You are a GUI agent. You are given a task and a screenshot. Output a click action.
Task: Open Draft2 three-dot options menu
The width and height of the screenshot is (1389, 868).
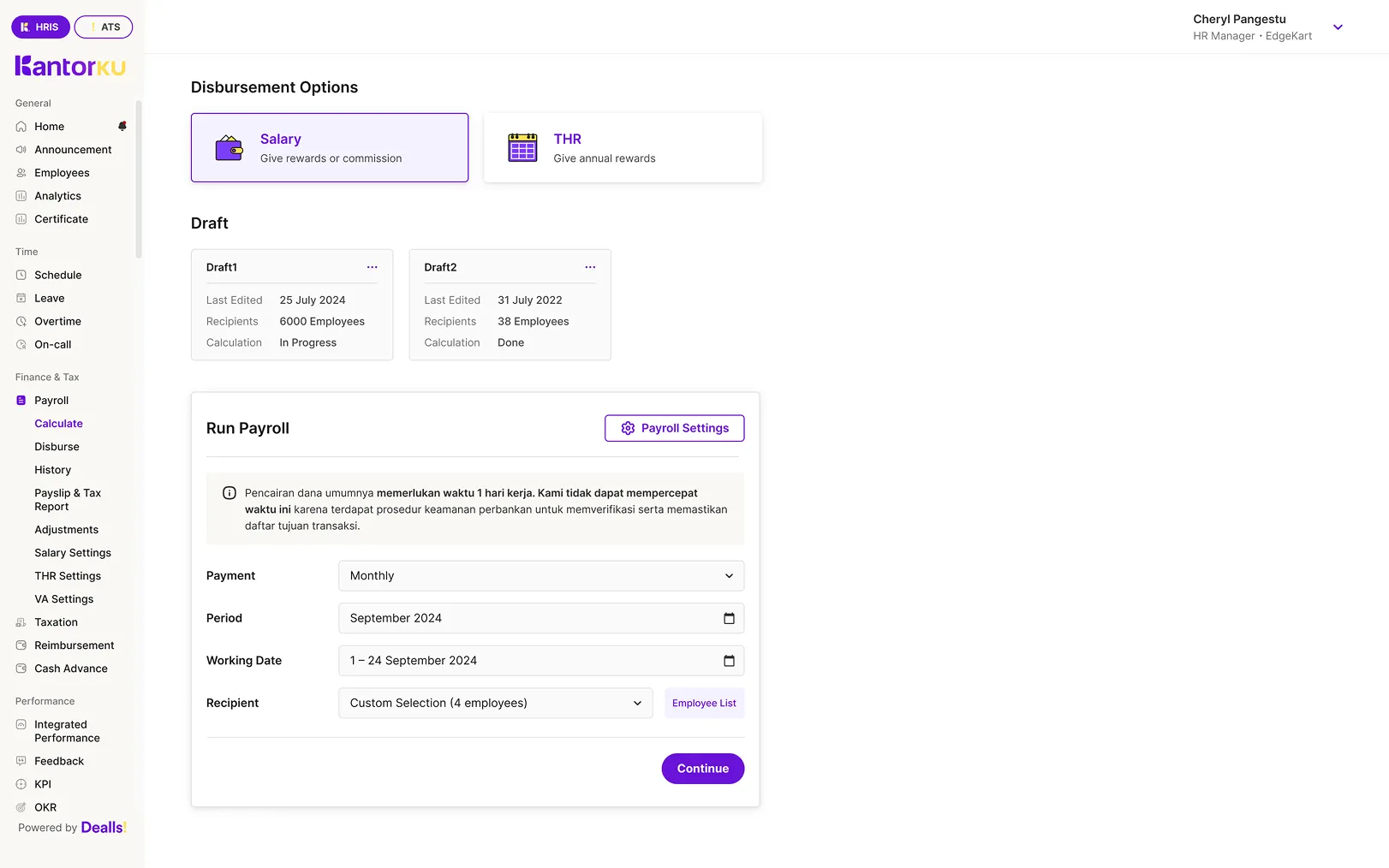(x=590, y=267)
